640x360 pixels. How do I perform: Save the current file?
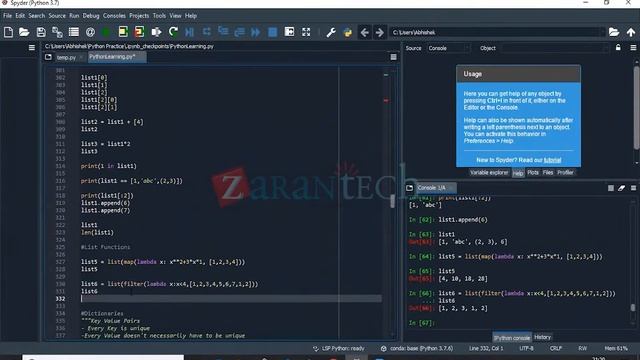[41, 32]
